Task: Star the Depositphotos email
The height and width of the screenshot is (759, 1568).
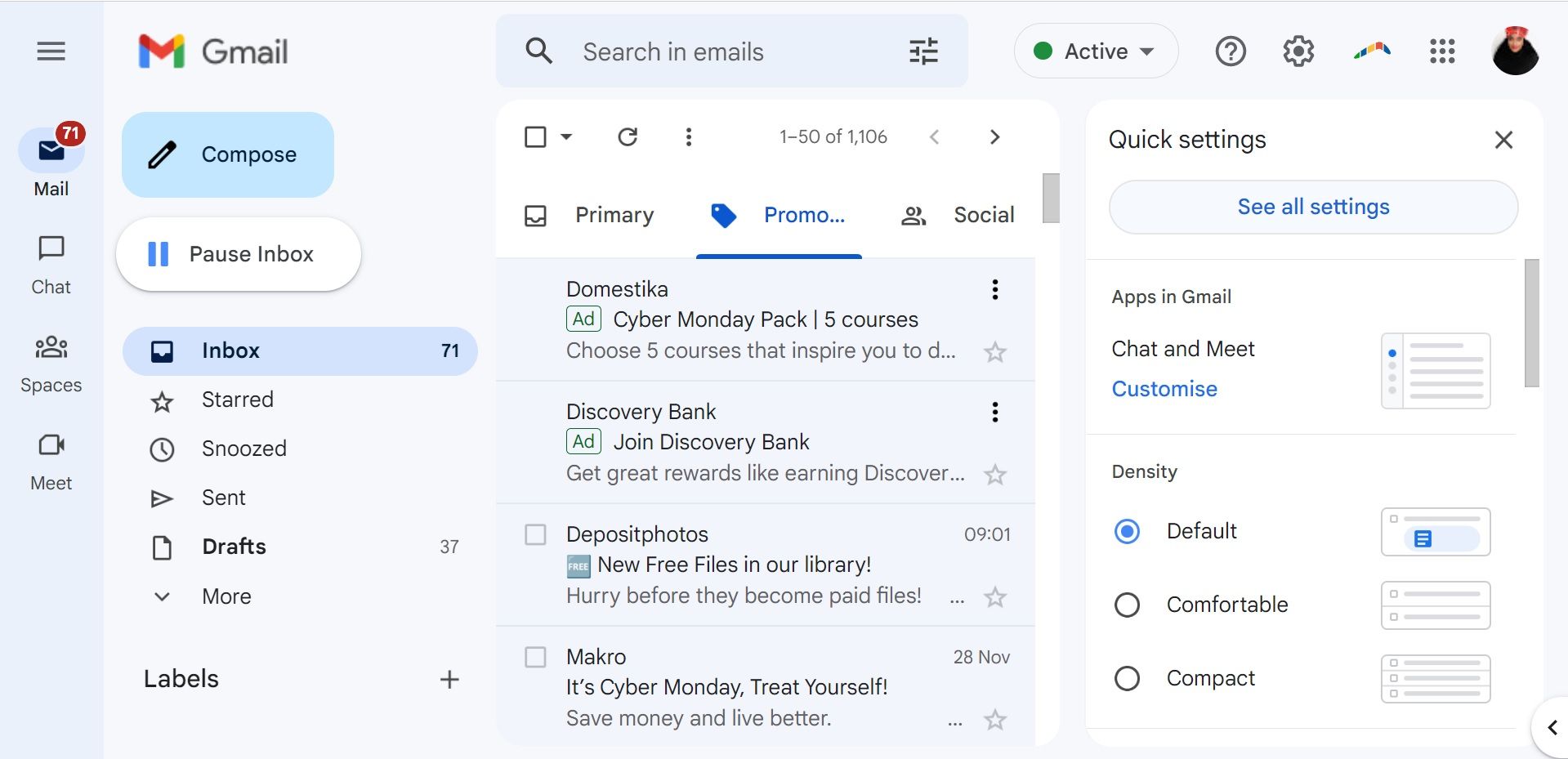Action: [995, 597]
